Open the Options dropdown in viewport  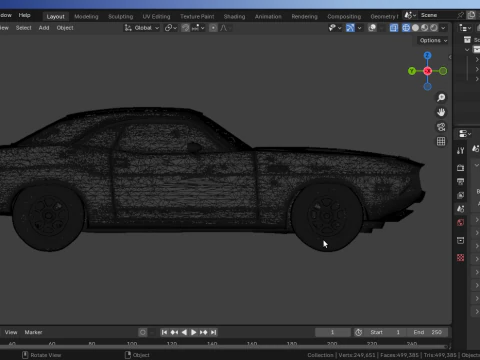pyautogui.click(x=433, y=40)
